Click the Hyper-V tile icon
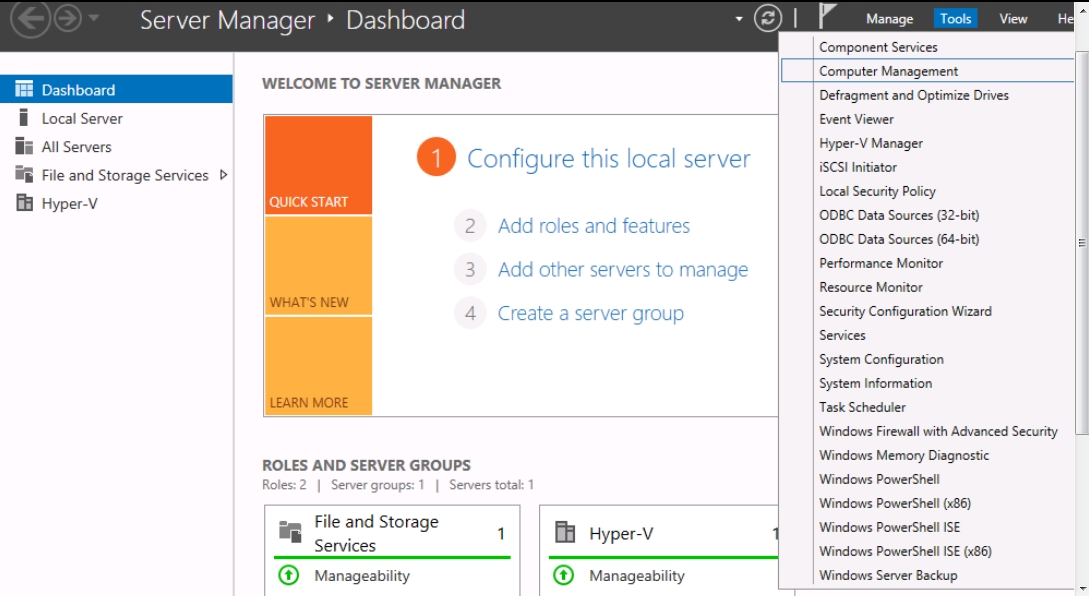The height and width of the screenshot is (596, 1089). coord(565,533)
